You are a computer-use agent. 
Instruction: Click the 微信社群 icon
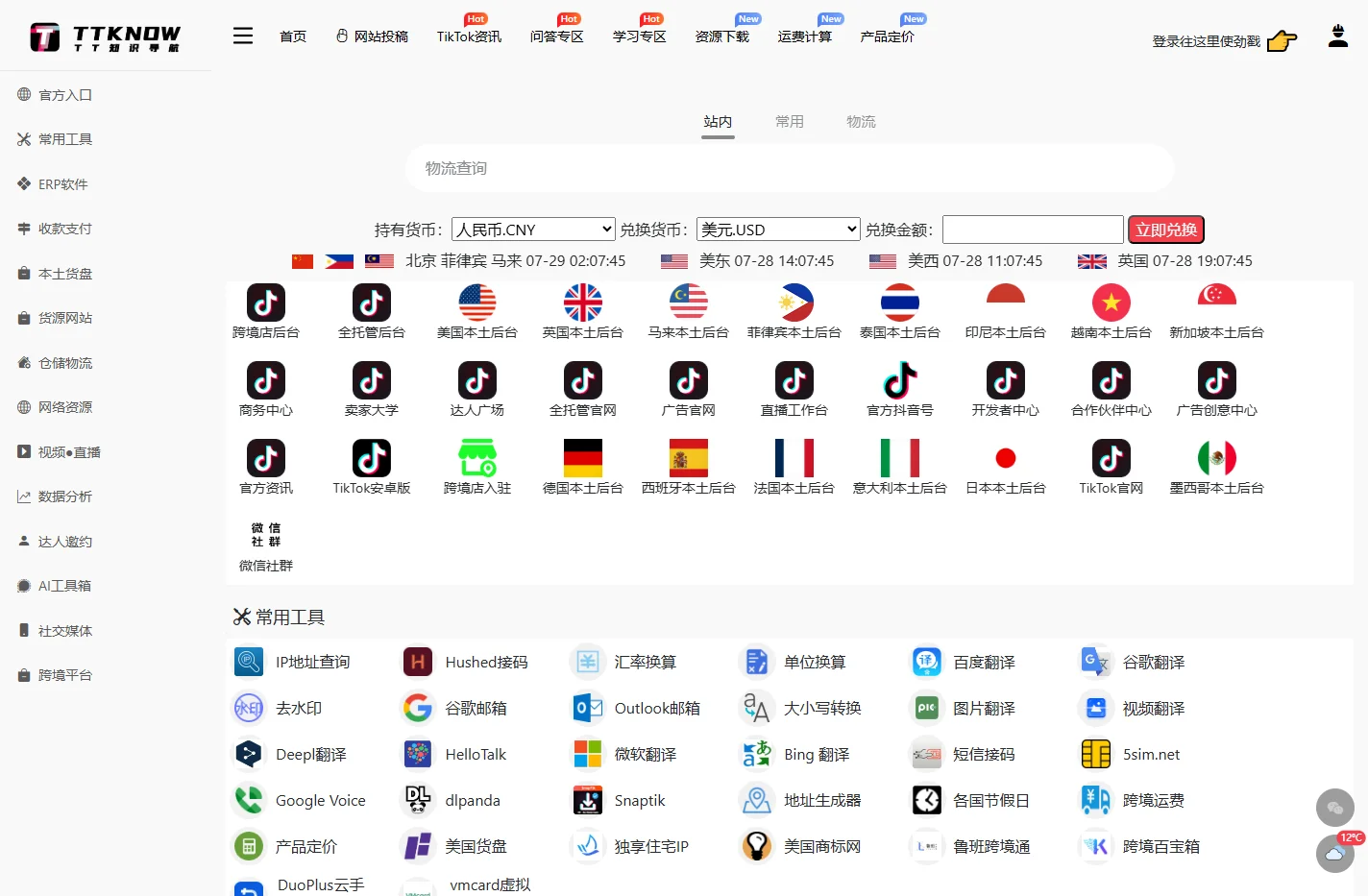click(x=266, y=536)
